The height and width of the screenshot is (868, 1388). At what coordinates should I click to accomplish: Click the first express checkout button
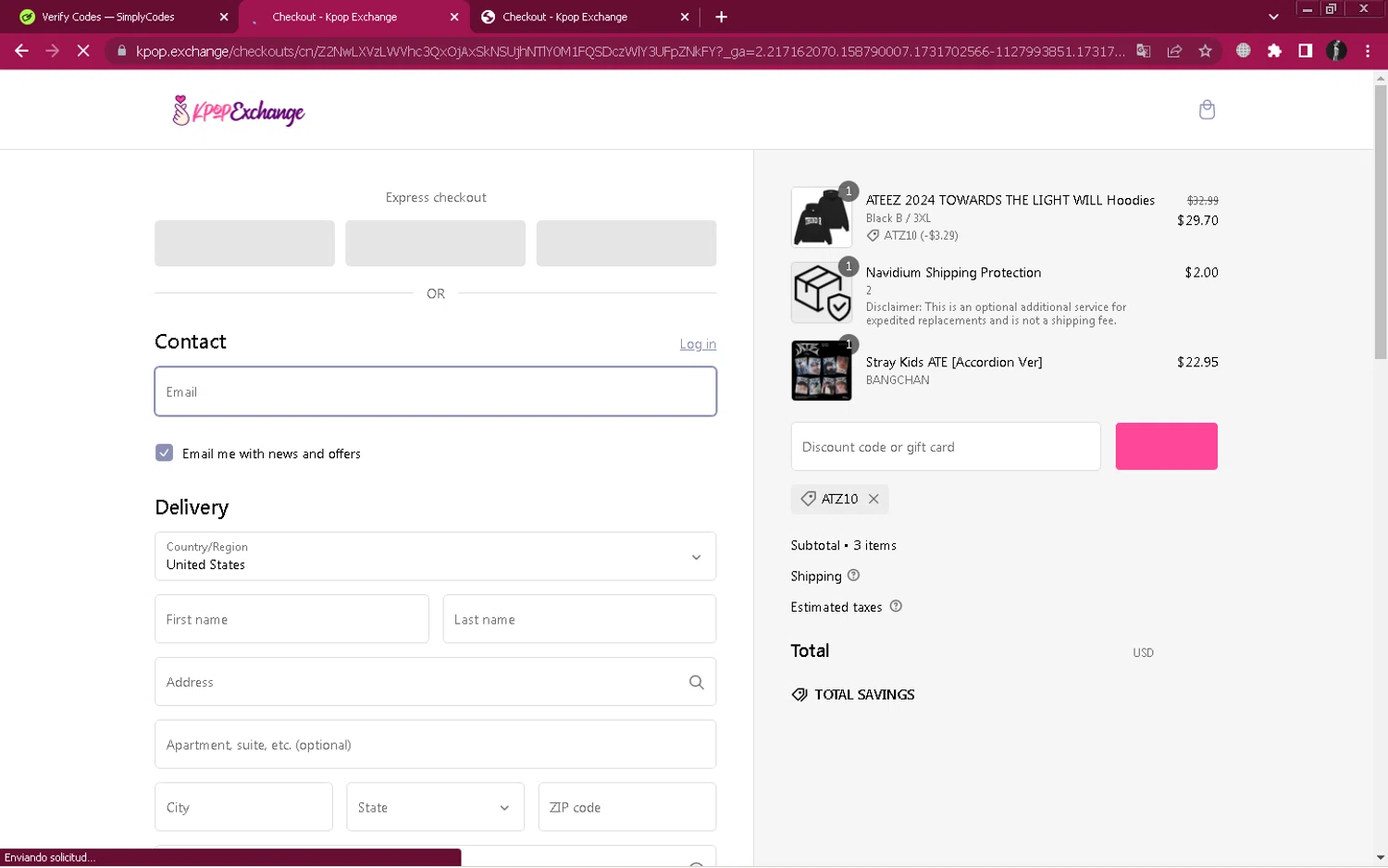(244, 243)
